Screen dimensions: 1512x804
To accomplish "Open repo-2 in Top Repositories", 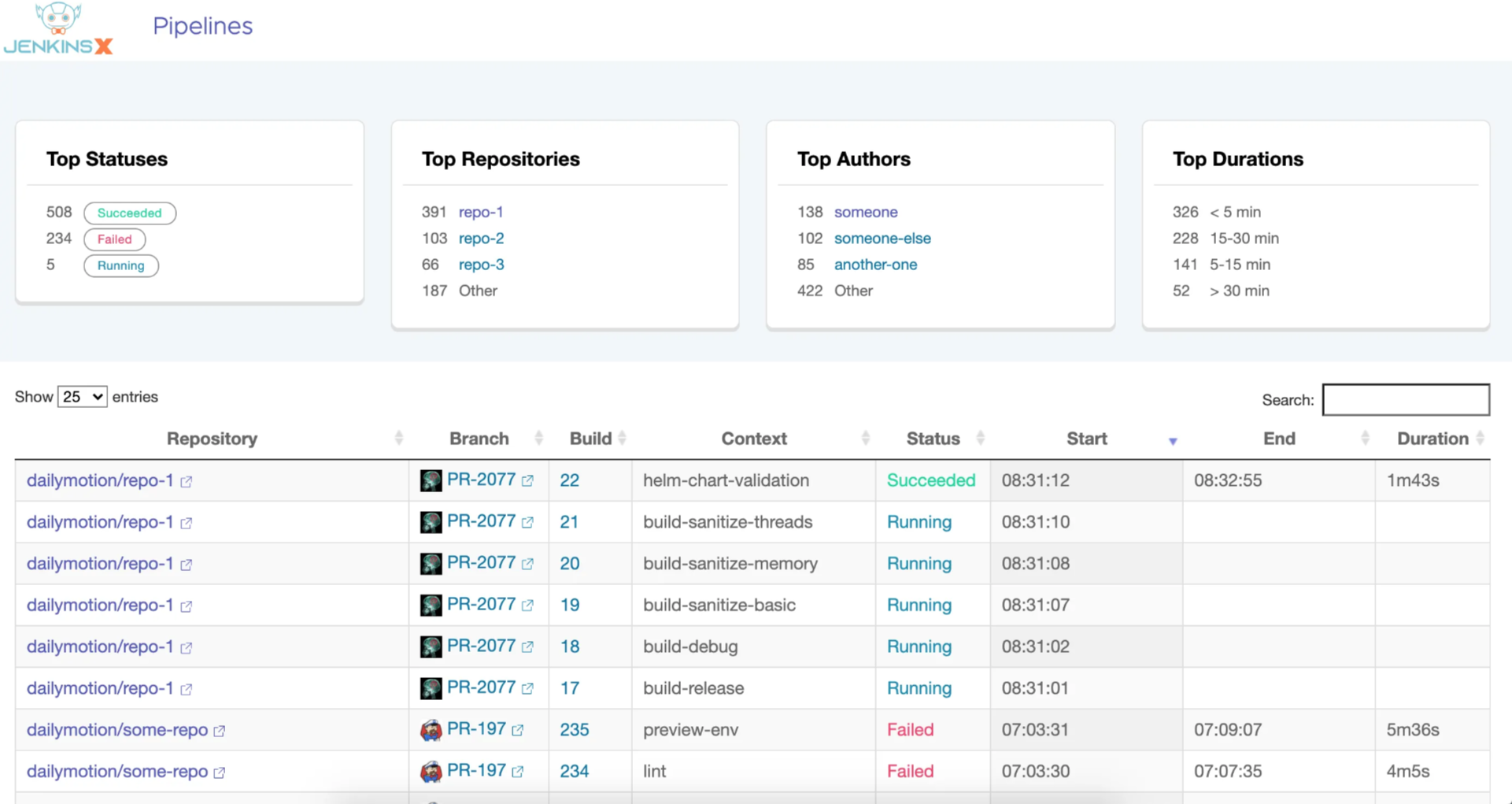I will pos(481,238).
